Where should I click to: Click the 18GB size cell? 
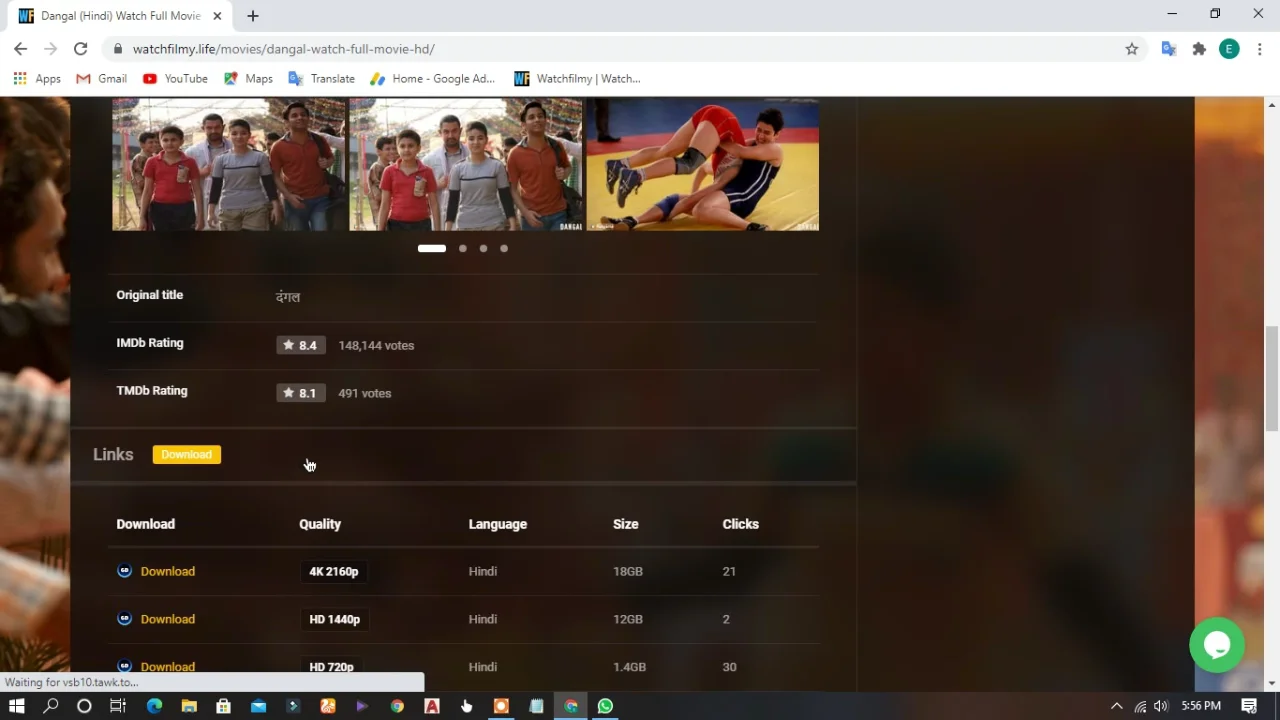[628, 571]
